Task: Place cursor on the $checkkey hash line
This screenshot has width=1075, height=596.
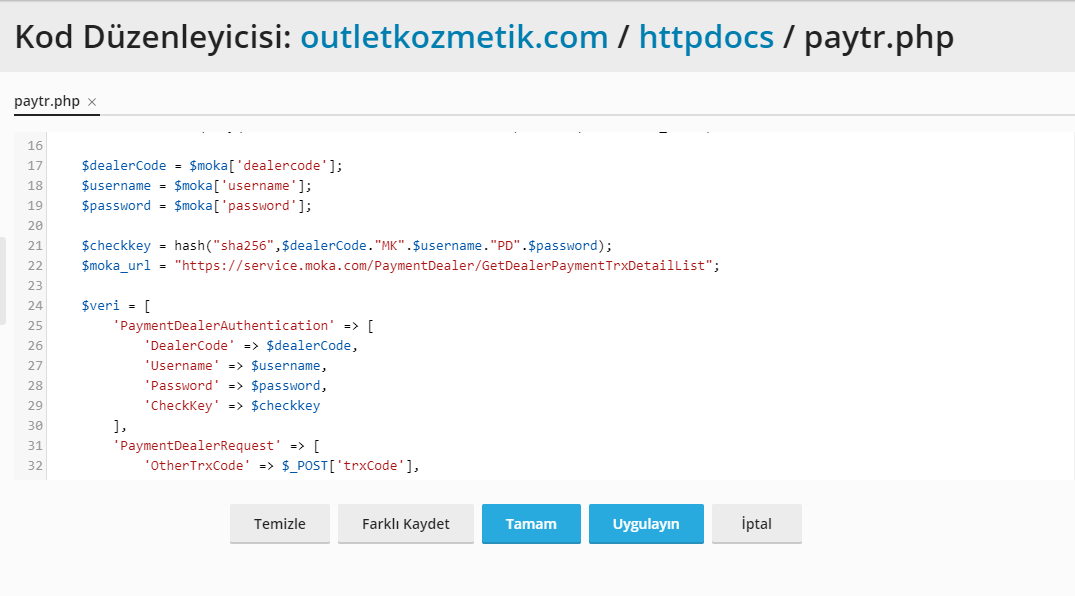Action: [346, 246]
